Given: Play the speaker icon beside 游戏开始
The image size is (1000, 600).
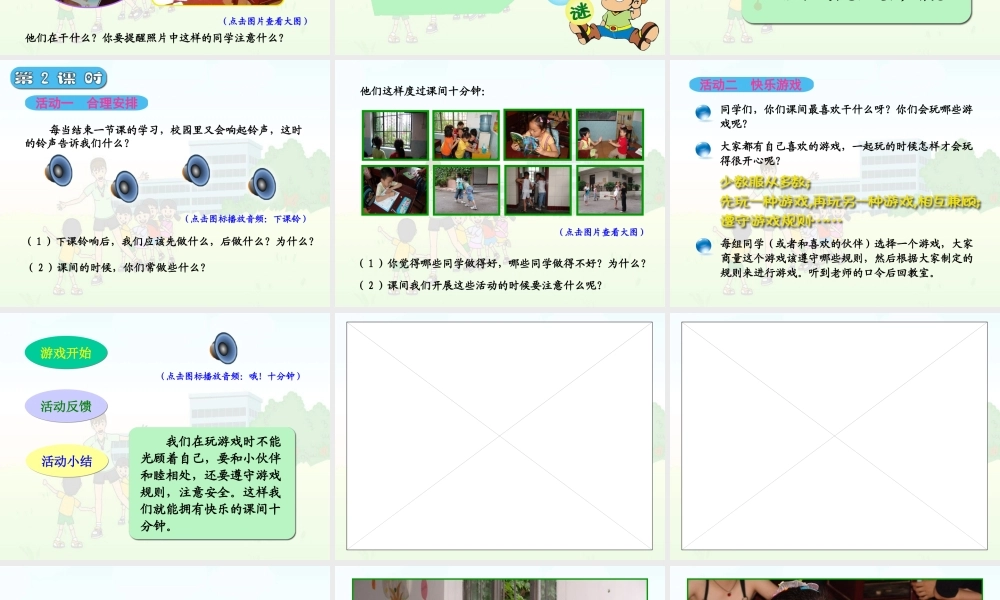Looking at the screenshot, I should (224, 348).
